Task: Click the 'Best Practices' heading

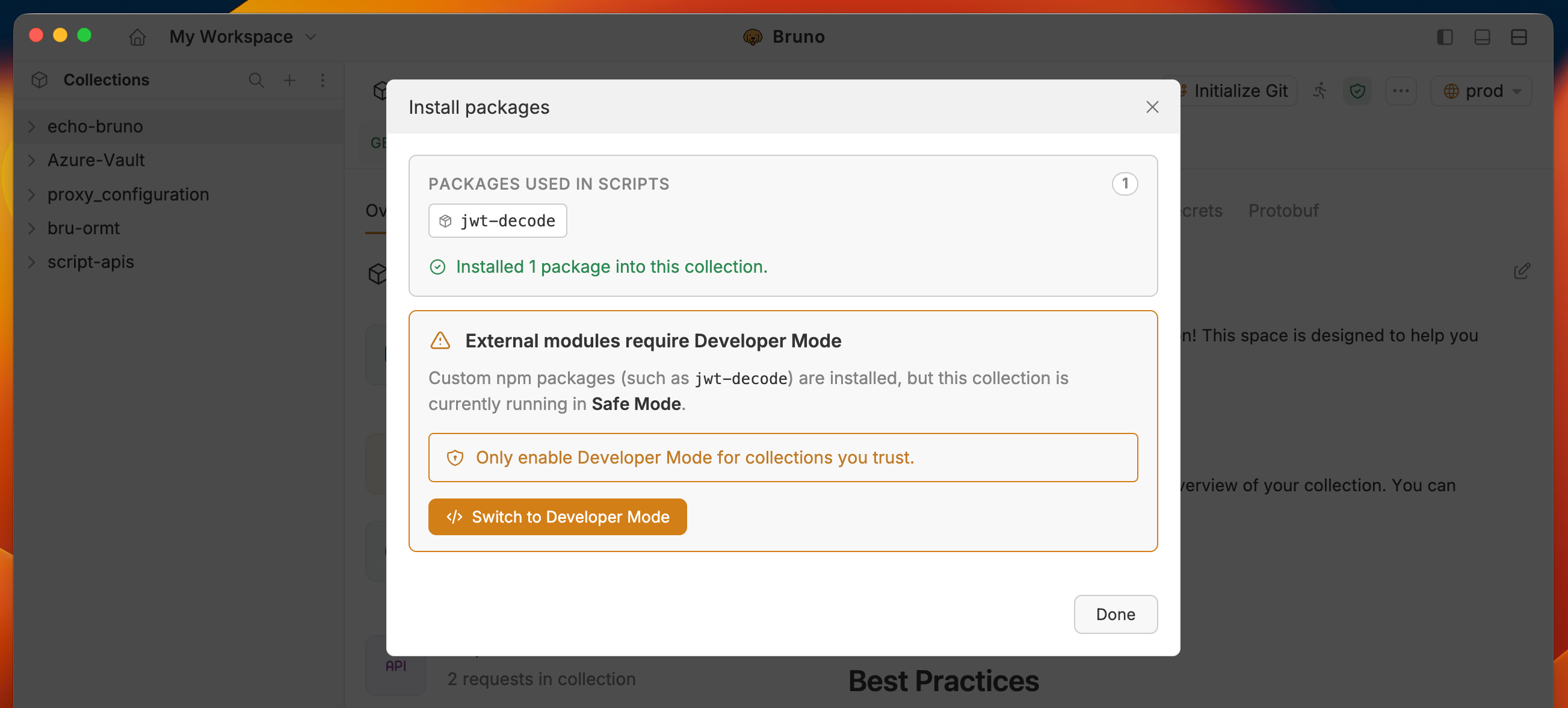Action: click(943, 680)
